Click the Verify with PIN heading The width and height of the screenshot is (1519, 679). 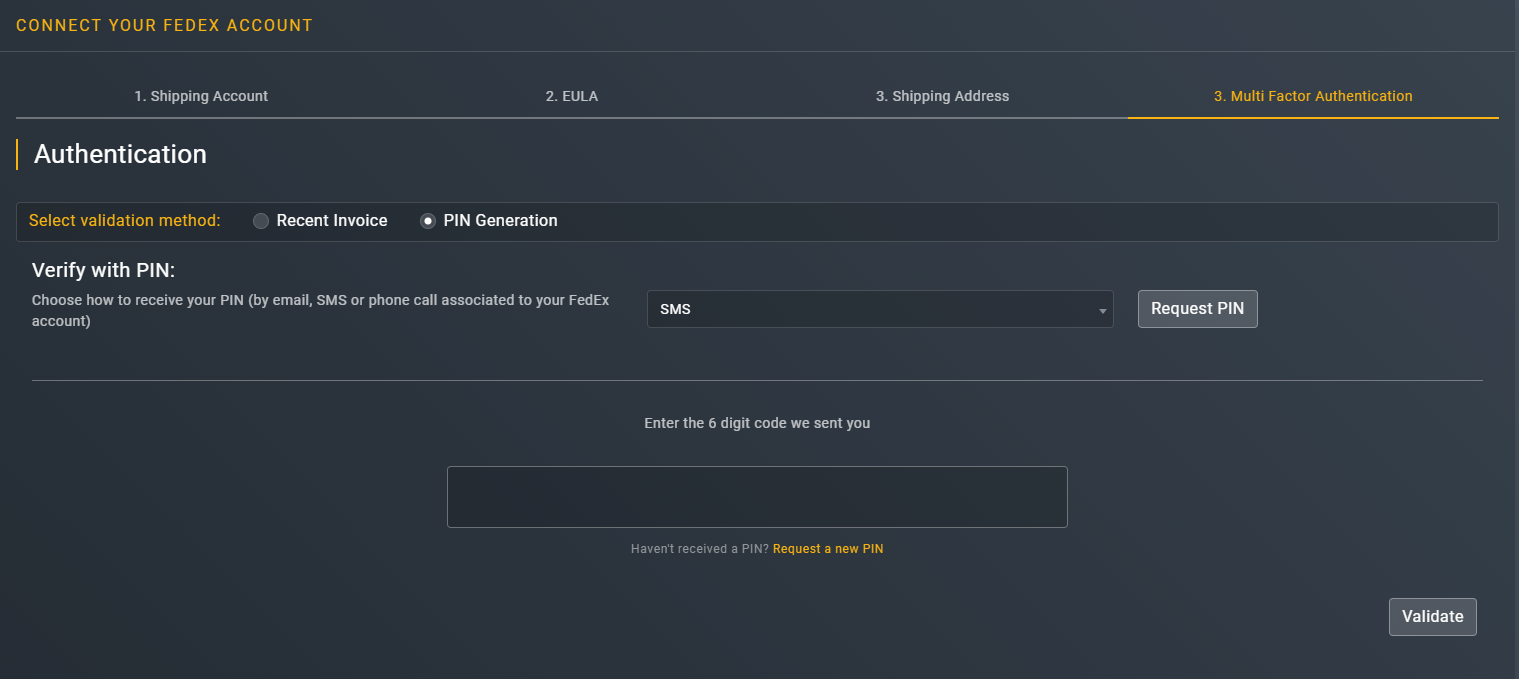[104, 270]
